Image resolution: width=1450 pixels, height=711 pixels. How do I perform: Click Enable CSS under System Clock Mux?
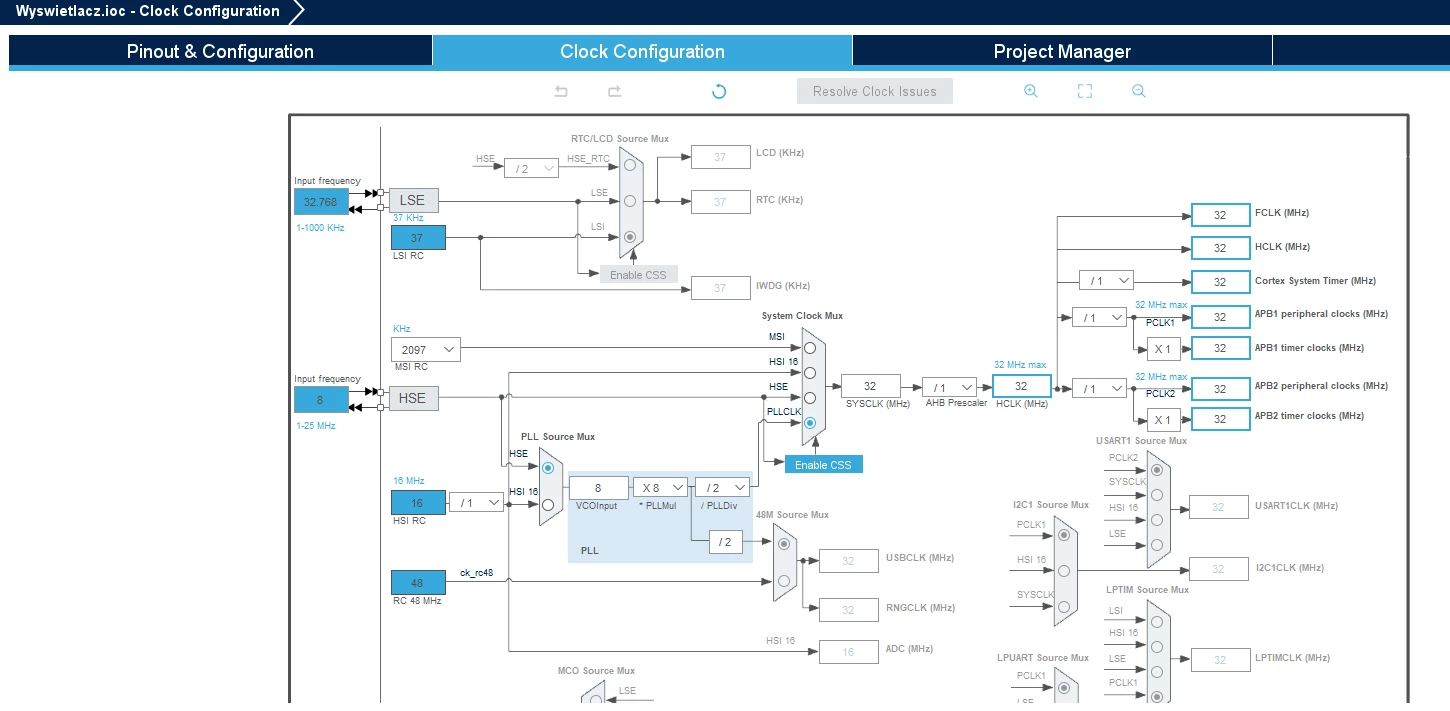click(823, 465)
